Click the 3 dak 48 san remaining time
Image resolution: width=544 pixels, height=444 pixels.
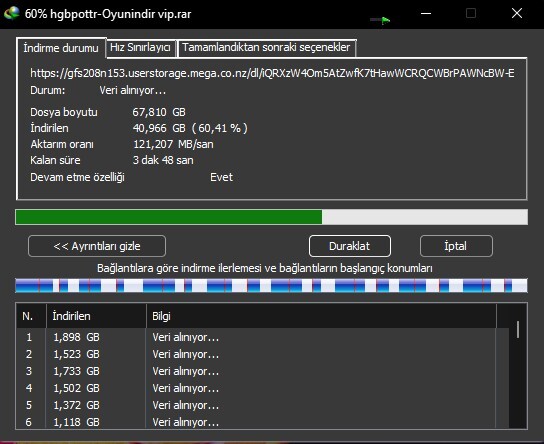coord(163,160)
